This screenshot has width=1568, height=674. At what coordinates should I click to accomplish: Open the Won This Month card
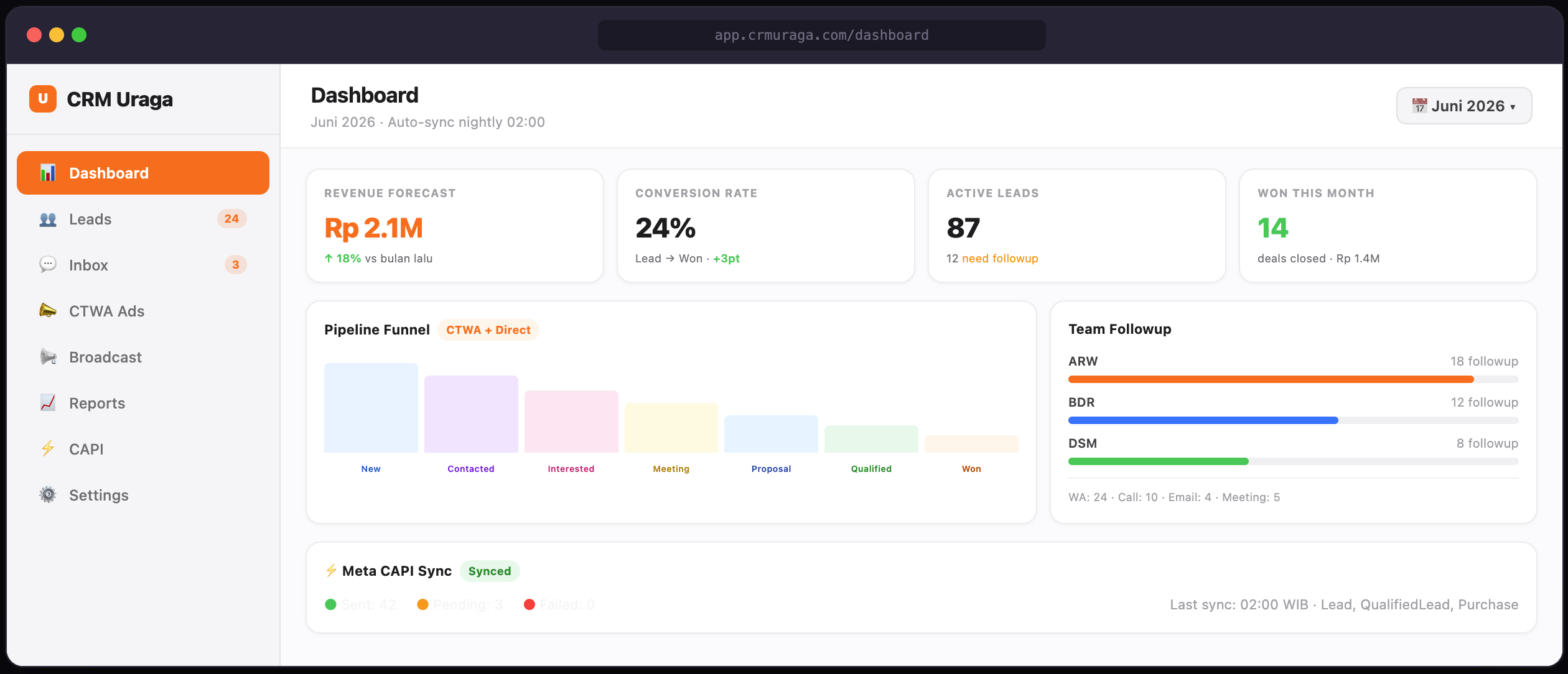coord(1388,226)
